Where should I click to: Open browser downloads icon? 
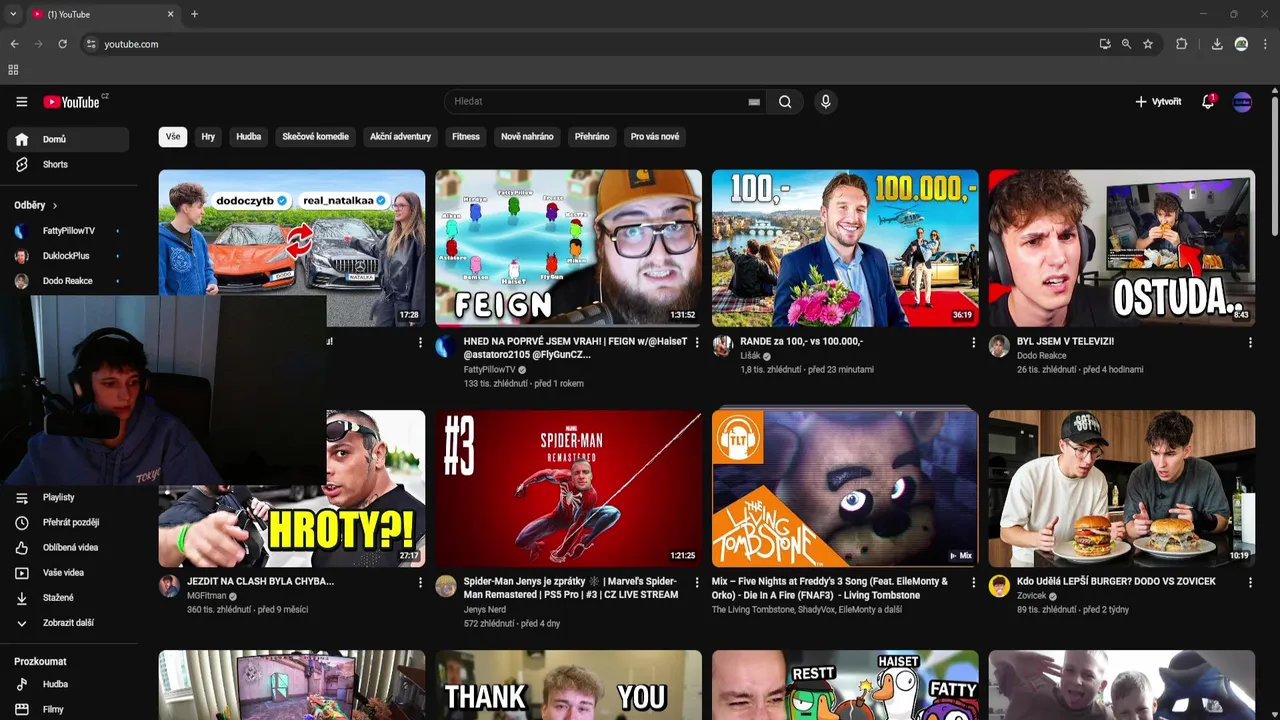click(1217, 44)
